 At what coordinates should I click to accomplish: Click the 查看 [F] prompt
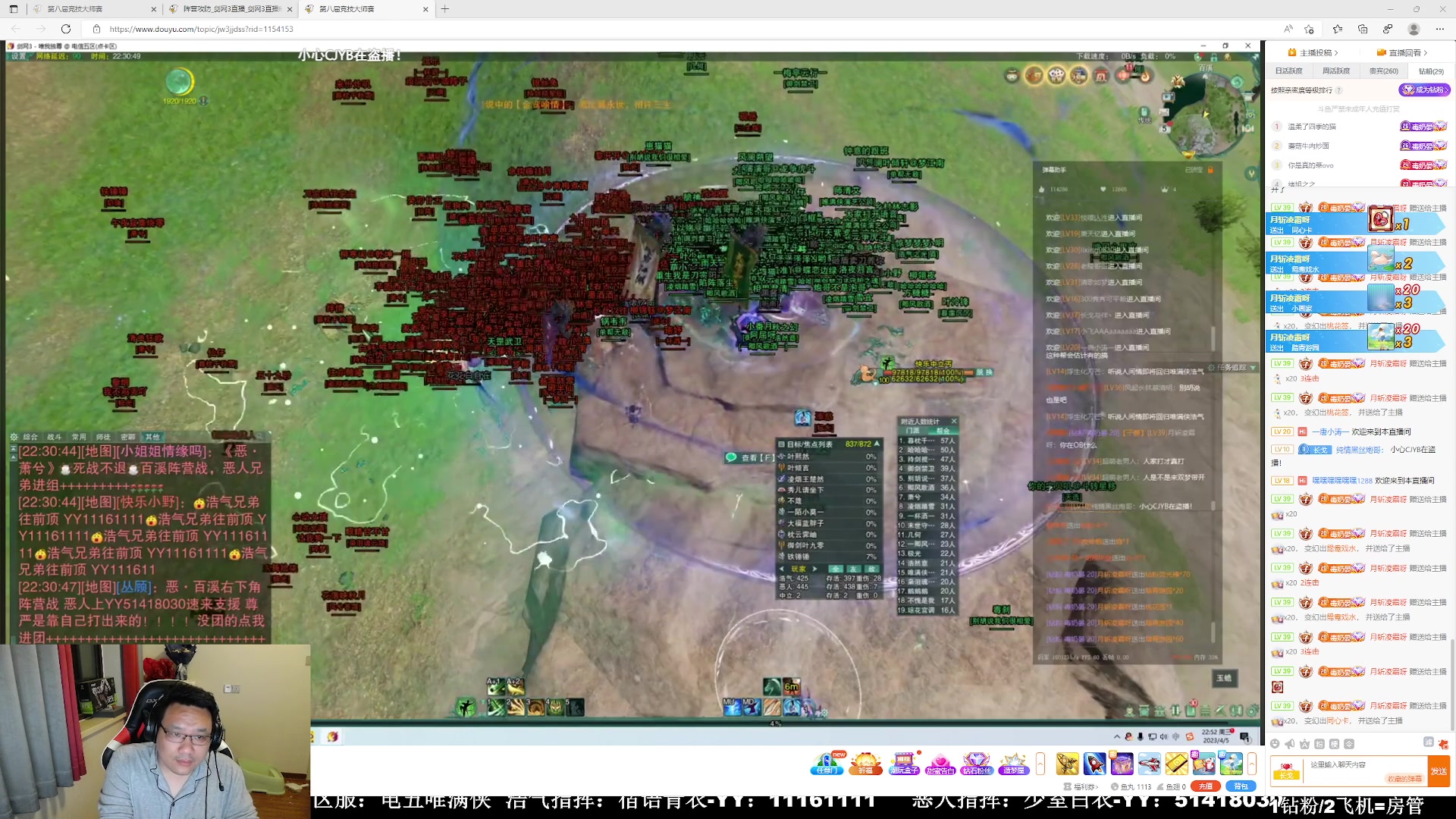click(x=751, y=457)
